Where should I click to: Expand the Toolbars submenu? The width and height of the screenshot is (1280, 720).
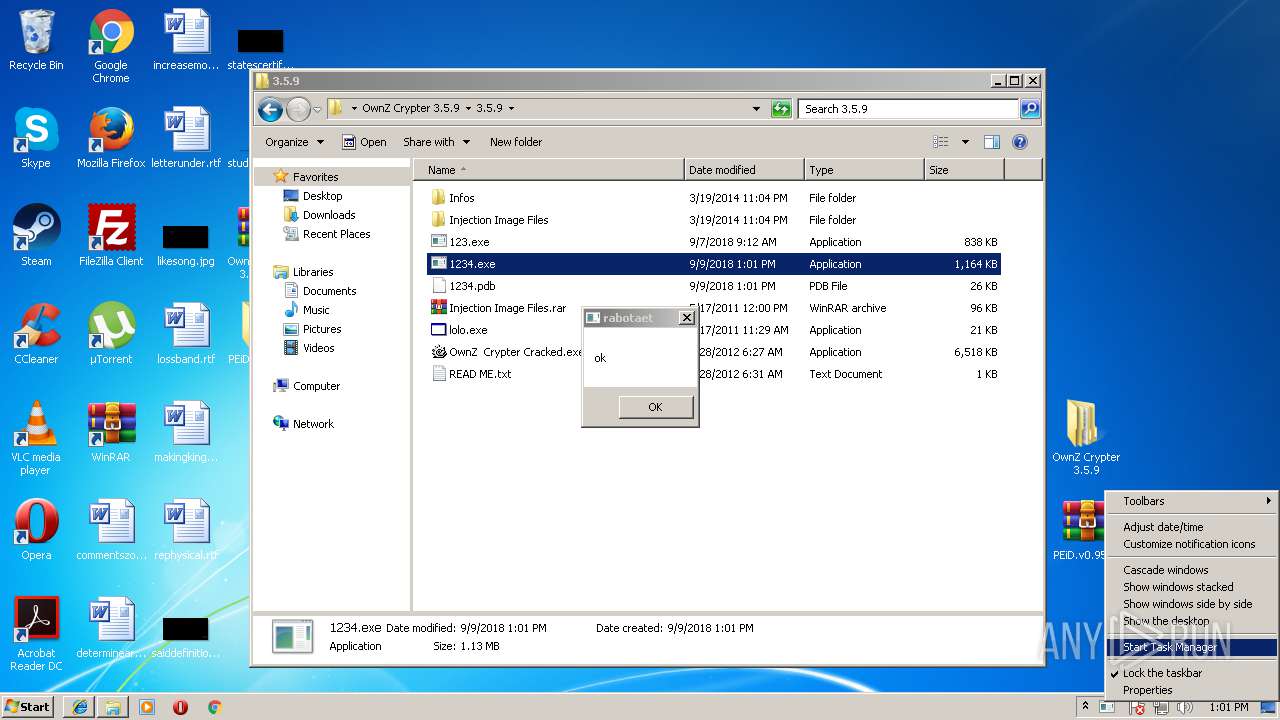click(1192, 501)
